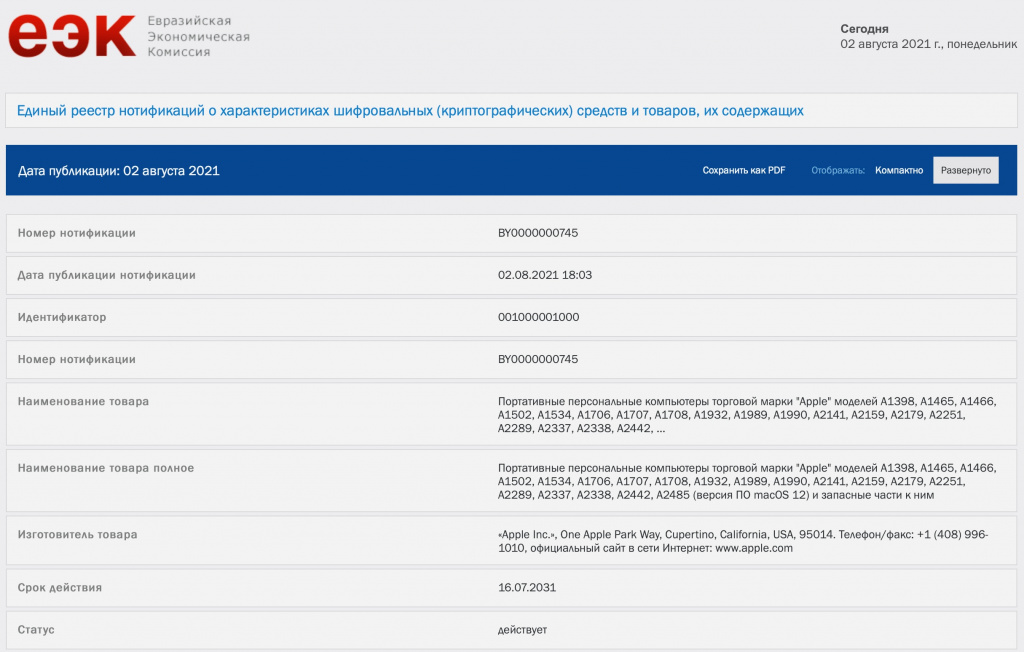The width and height of the screenshot is (1024, 652).
Task: Click the red ЕЭК logo
Action: (x=71, y=36)
